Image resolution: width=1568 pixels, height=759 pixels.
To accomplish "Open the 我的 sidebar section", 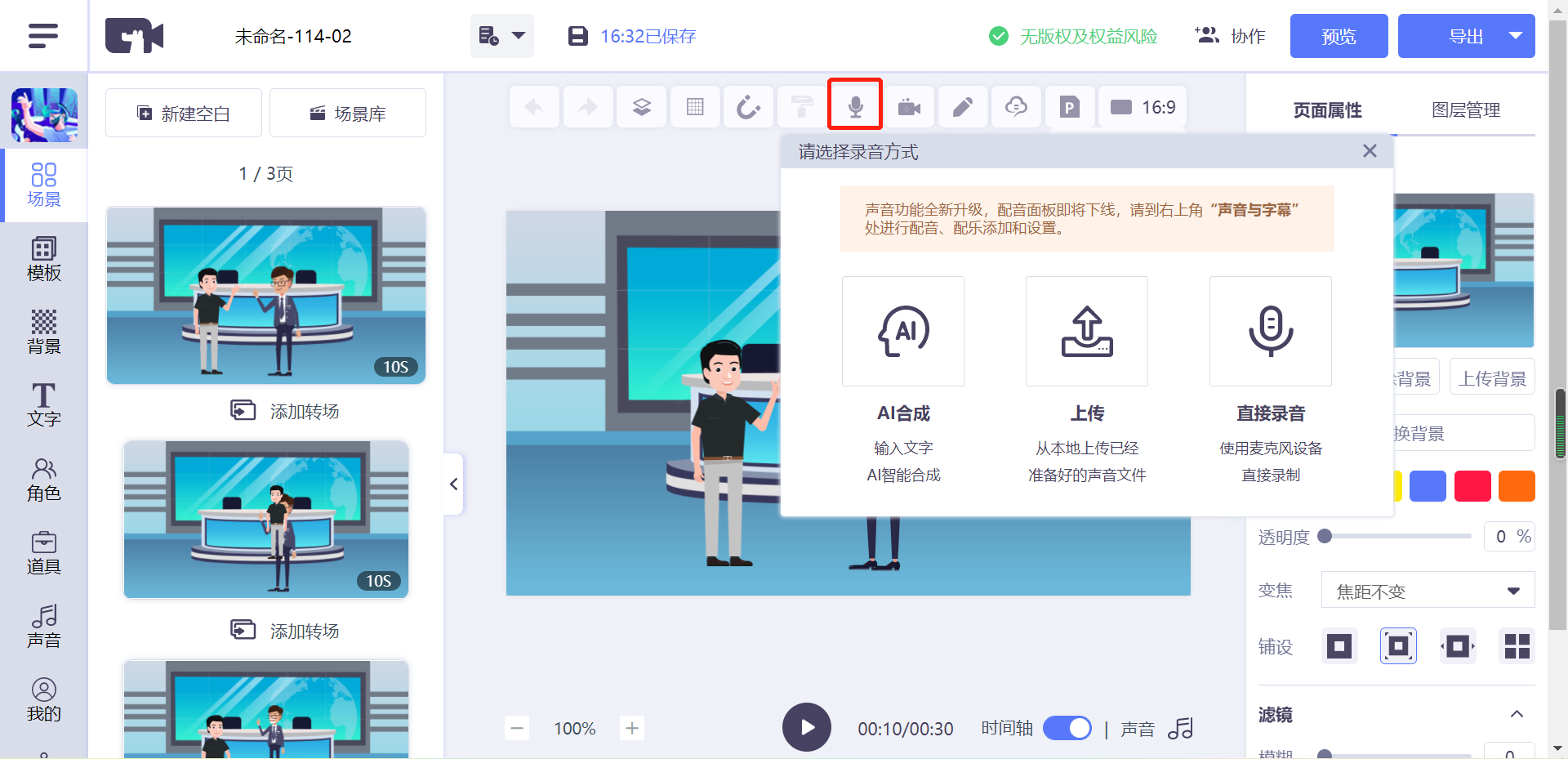I will [44, 699].
